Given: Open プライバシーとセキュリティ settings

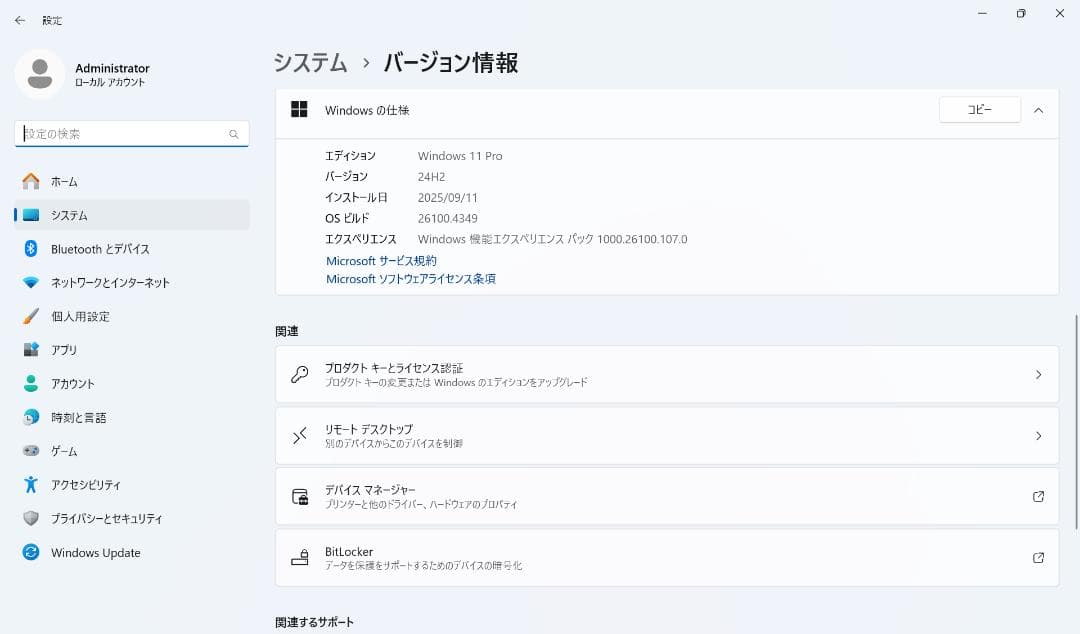Looking at the screenshot, I should [x=132, y=518].
